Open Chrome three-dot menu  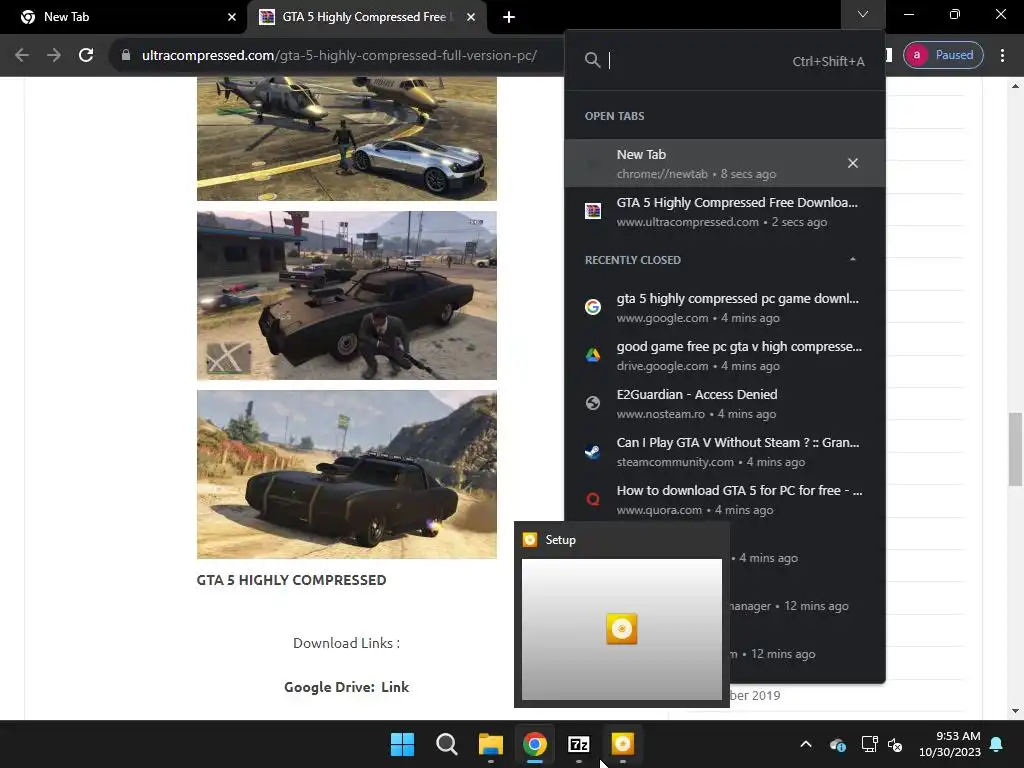[1002, 56]
